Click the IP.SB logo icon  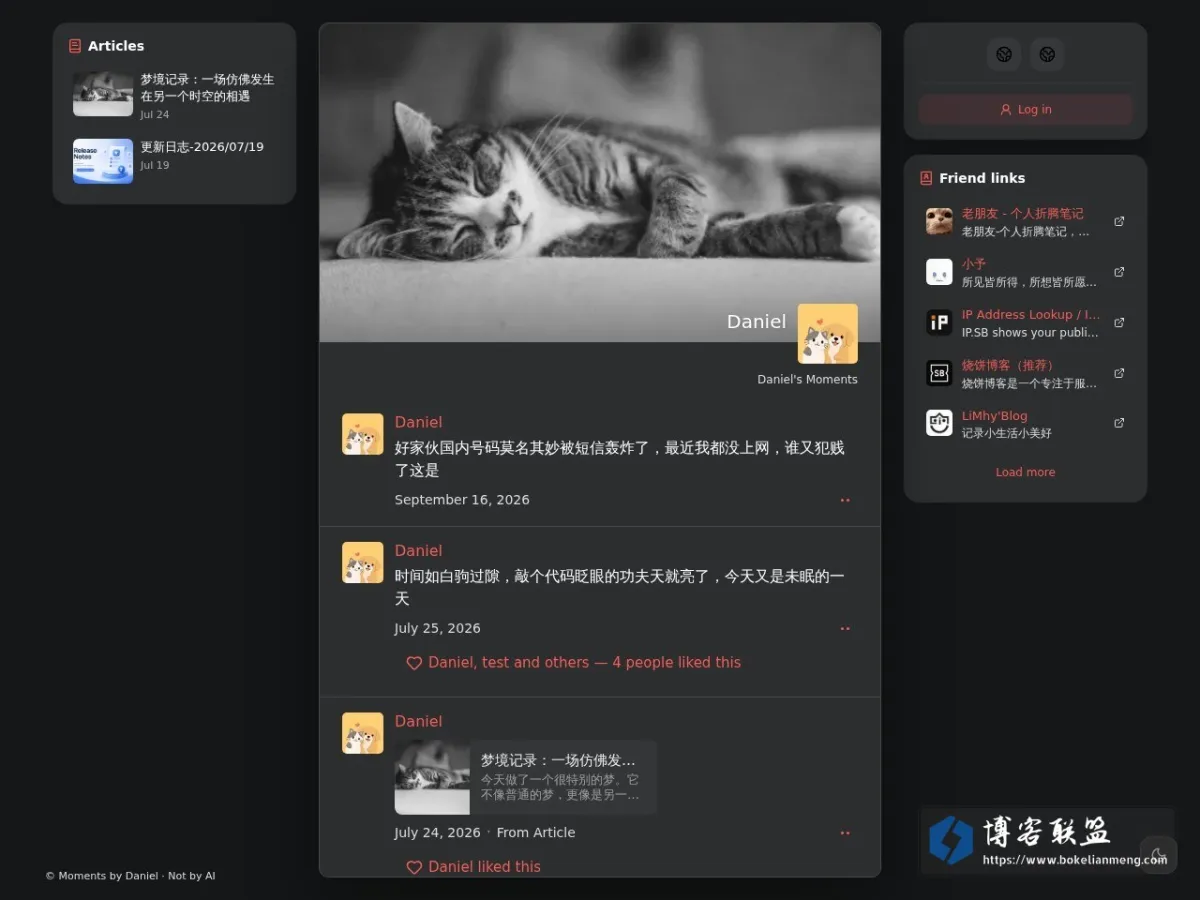tap(939, 322)
